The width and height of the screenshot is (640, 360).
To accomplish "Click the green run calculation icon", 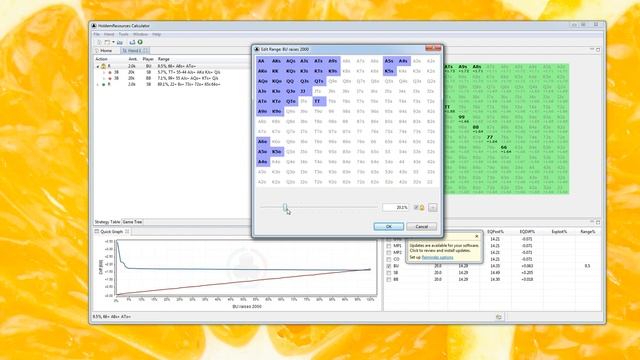I will (140, 42).
